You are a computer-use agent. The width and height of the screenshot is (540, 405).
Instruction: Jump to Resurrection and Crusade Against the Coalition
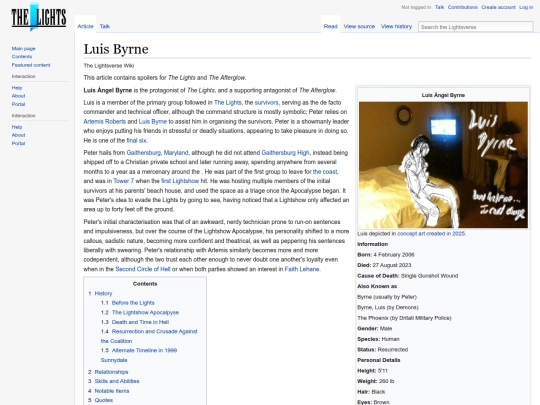tap(149, 336)
